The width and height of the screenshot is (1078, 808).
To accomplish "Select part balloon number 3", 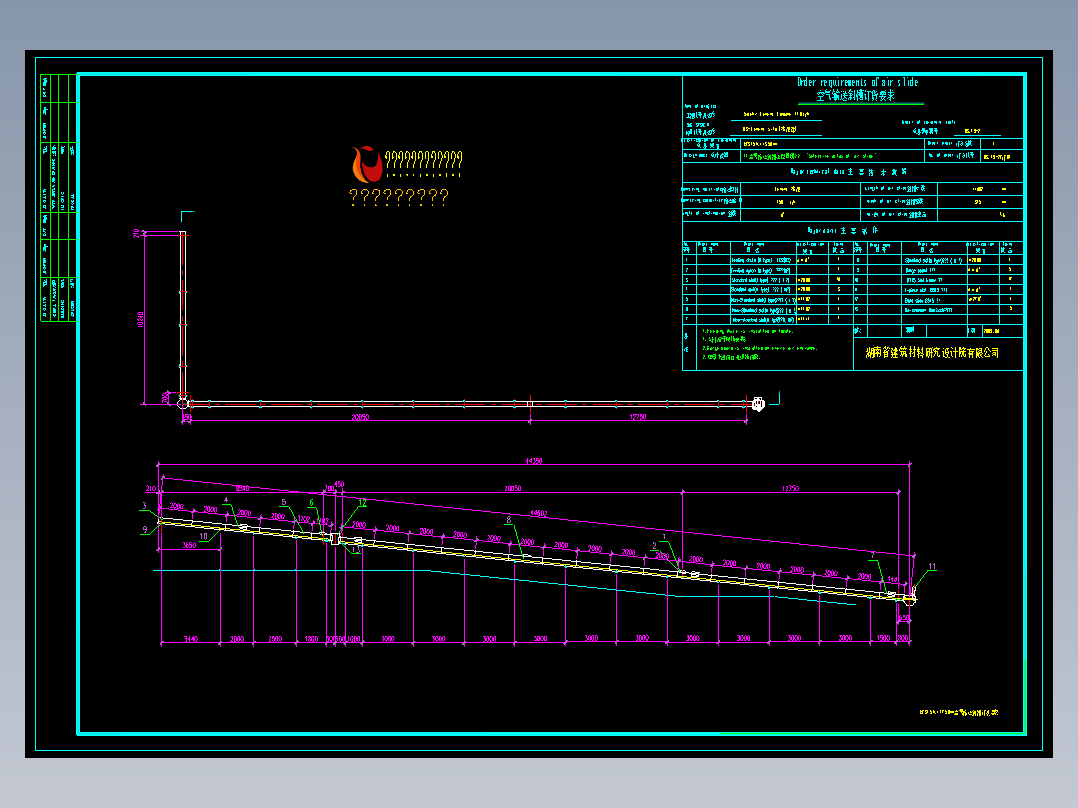I will point(144,505).
